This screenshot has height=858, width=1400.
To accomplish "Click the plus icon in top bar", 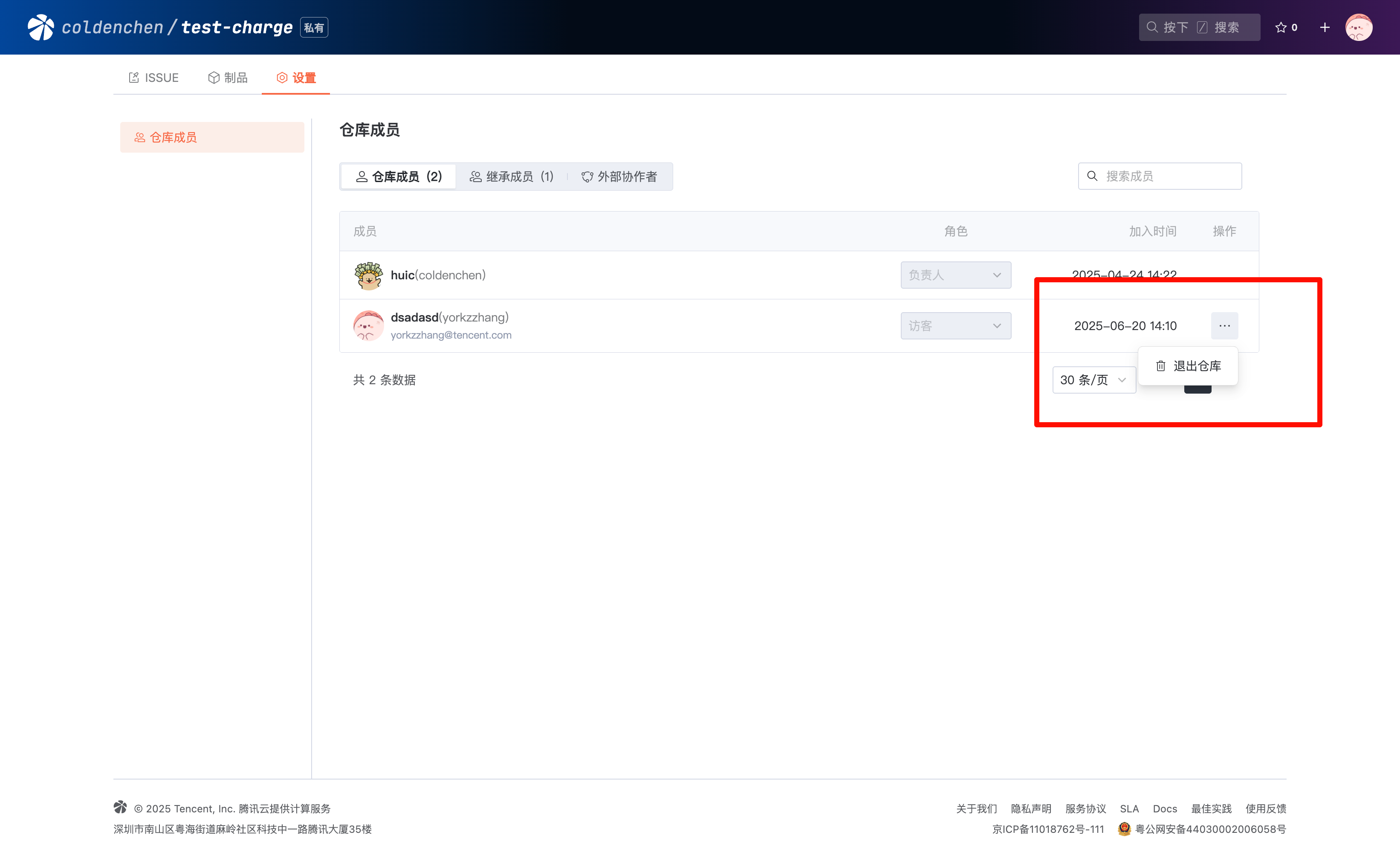I will point(1325,27).
